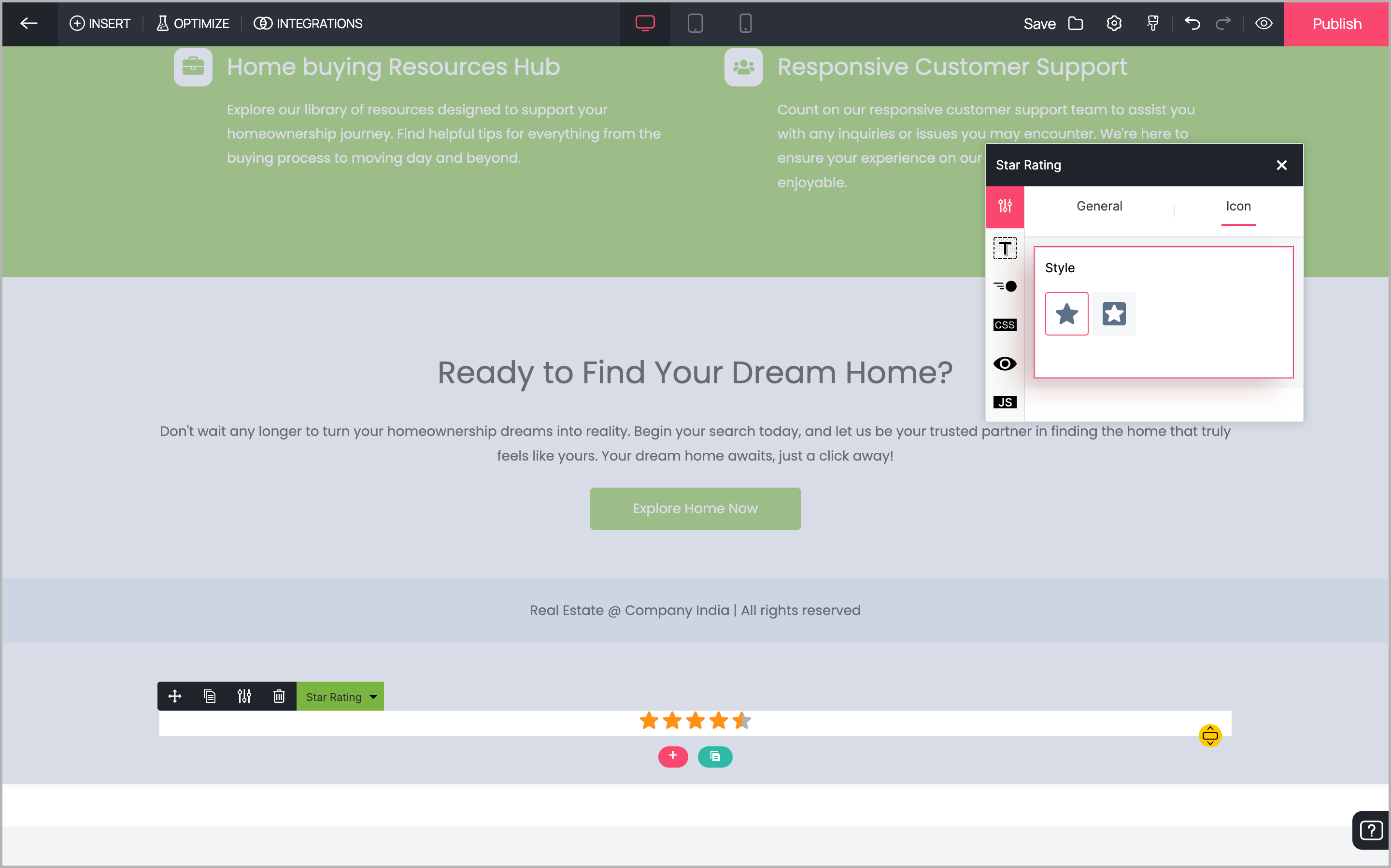Open page settings gear icon
Screen dimensions: 1391x868
[1114, 24]
